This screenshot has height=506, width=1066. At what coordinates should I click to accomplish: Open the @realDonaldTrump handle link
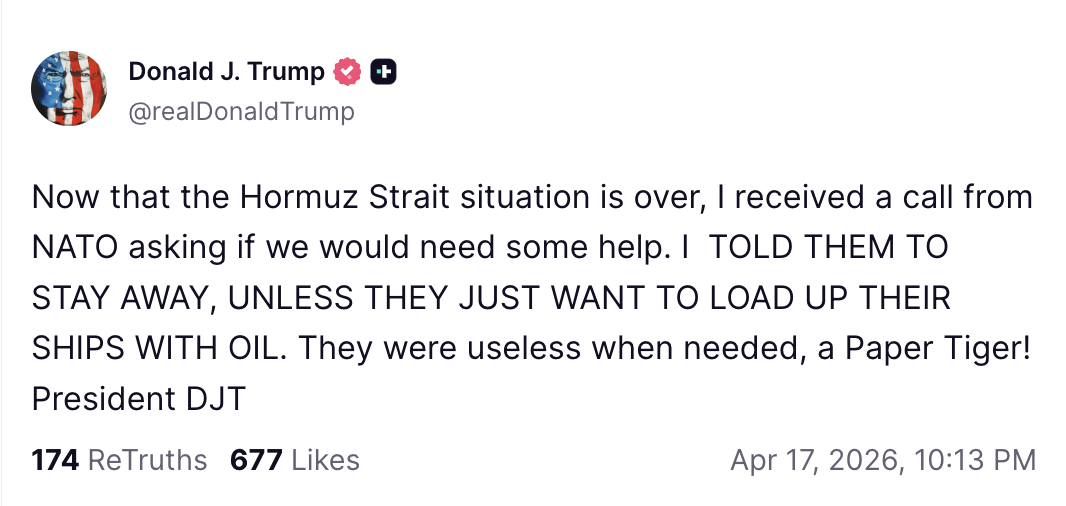241,111
